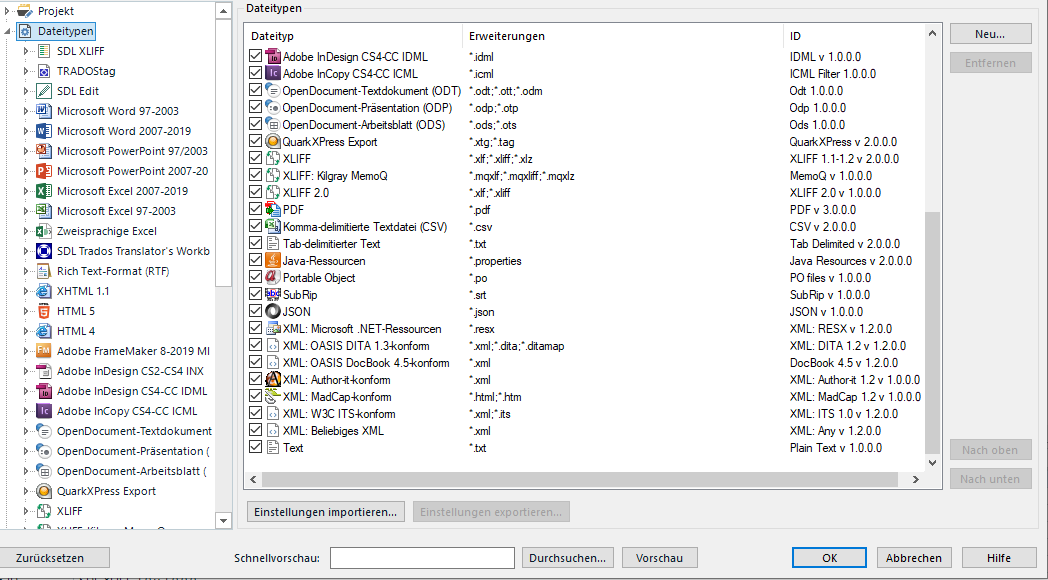Click SubRip icon in file type list

coord(273,295)
